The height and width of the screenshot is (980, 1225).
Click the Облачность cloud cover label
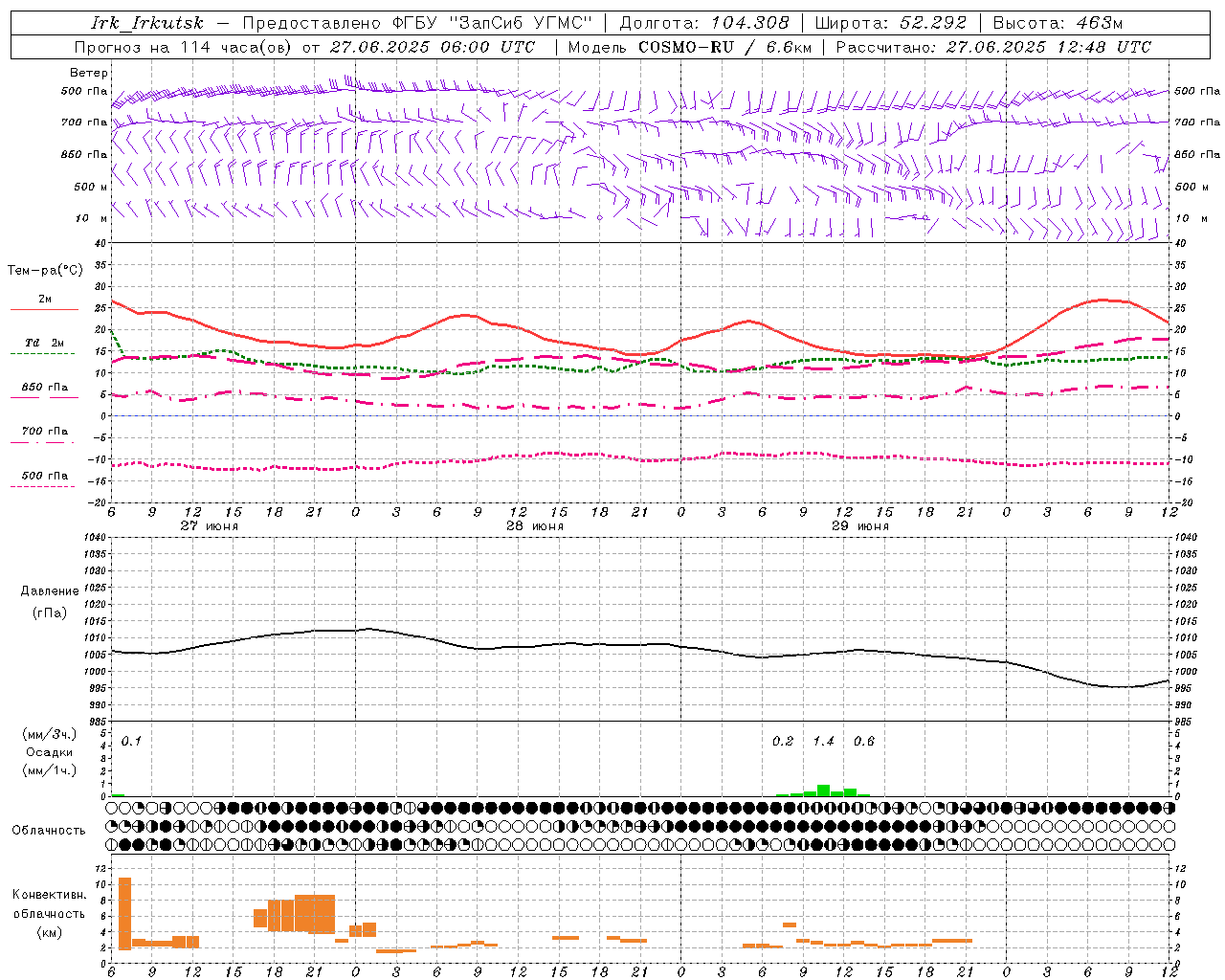pyautogui.click(x=49, y=830)
